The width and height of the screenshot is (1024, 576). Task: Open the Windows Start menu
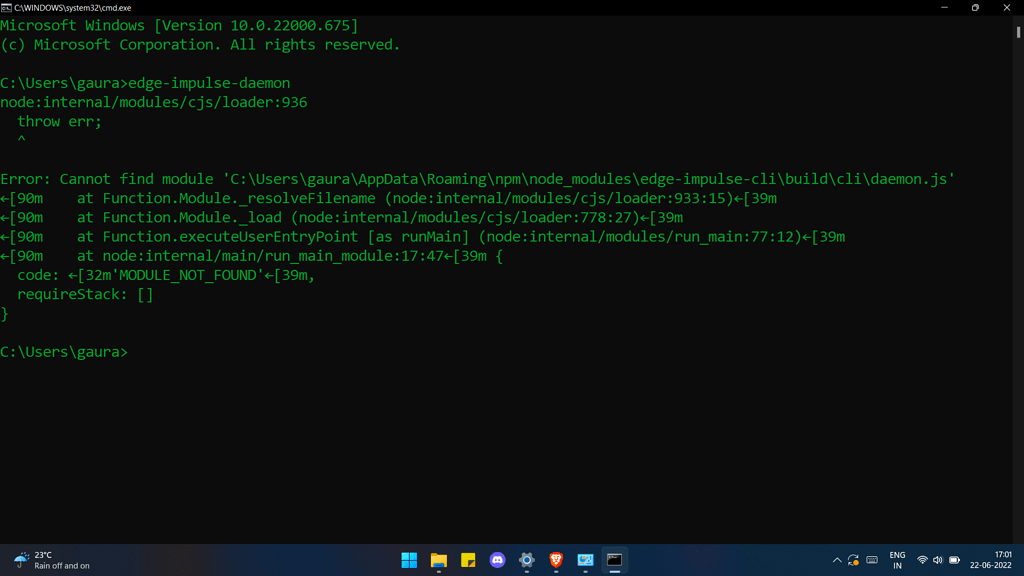pos(409,560)
